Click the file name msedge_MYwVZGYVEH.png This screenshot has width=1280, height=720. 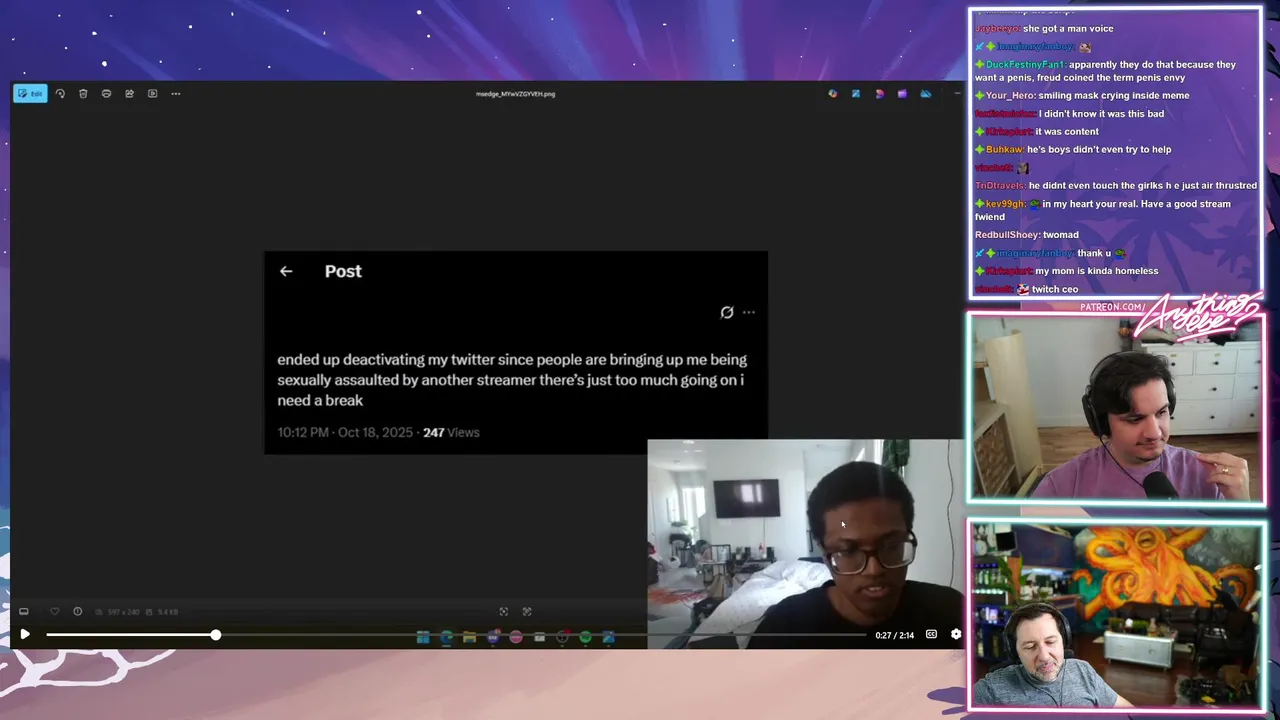(x=515, y=94)
